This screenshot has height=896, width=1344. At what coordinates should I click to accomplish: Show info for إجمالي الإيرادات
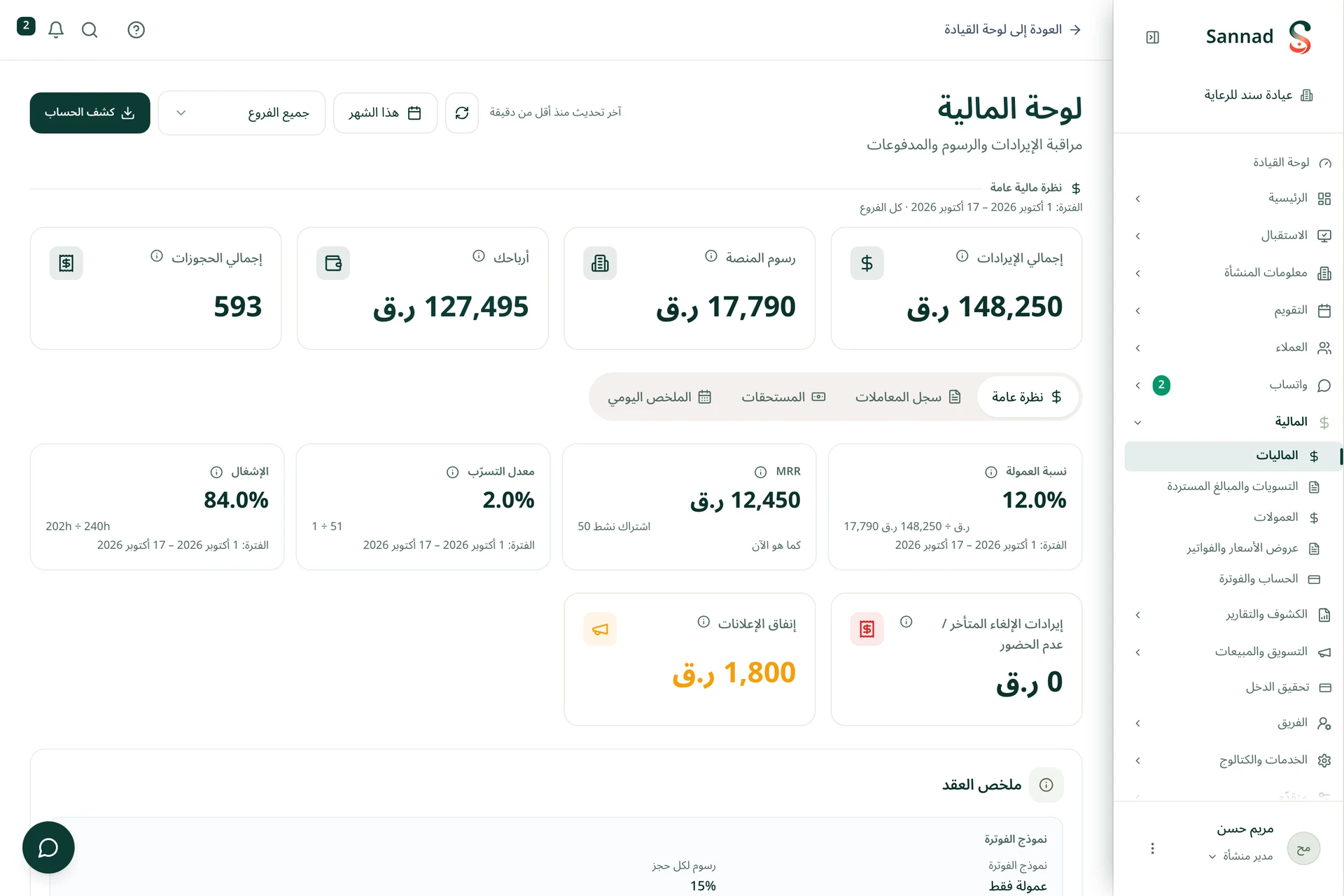(962, 256)
